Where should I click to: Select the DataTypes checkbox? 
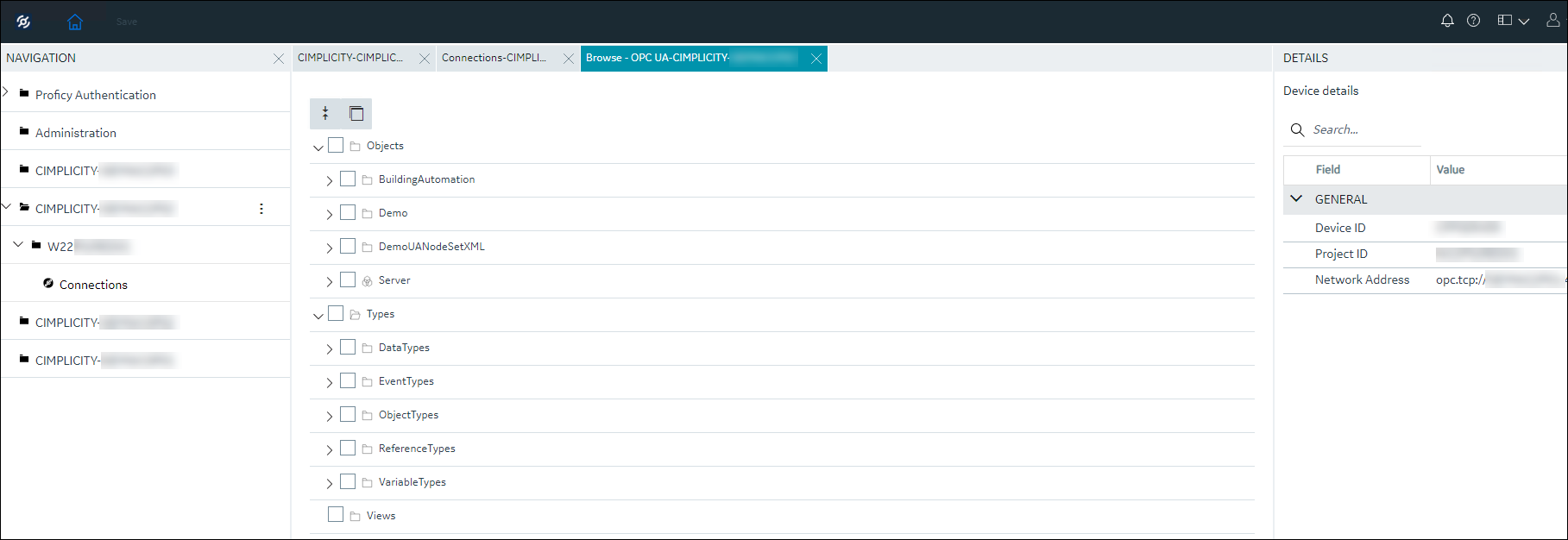[x=348, y=347]
